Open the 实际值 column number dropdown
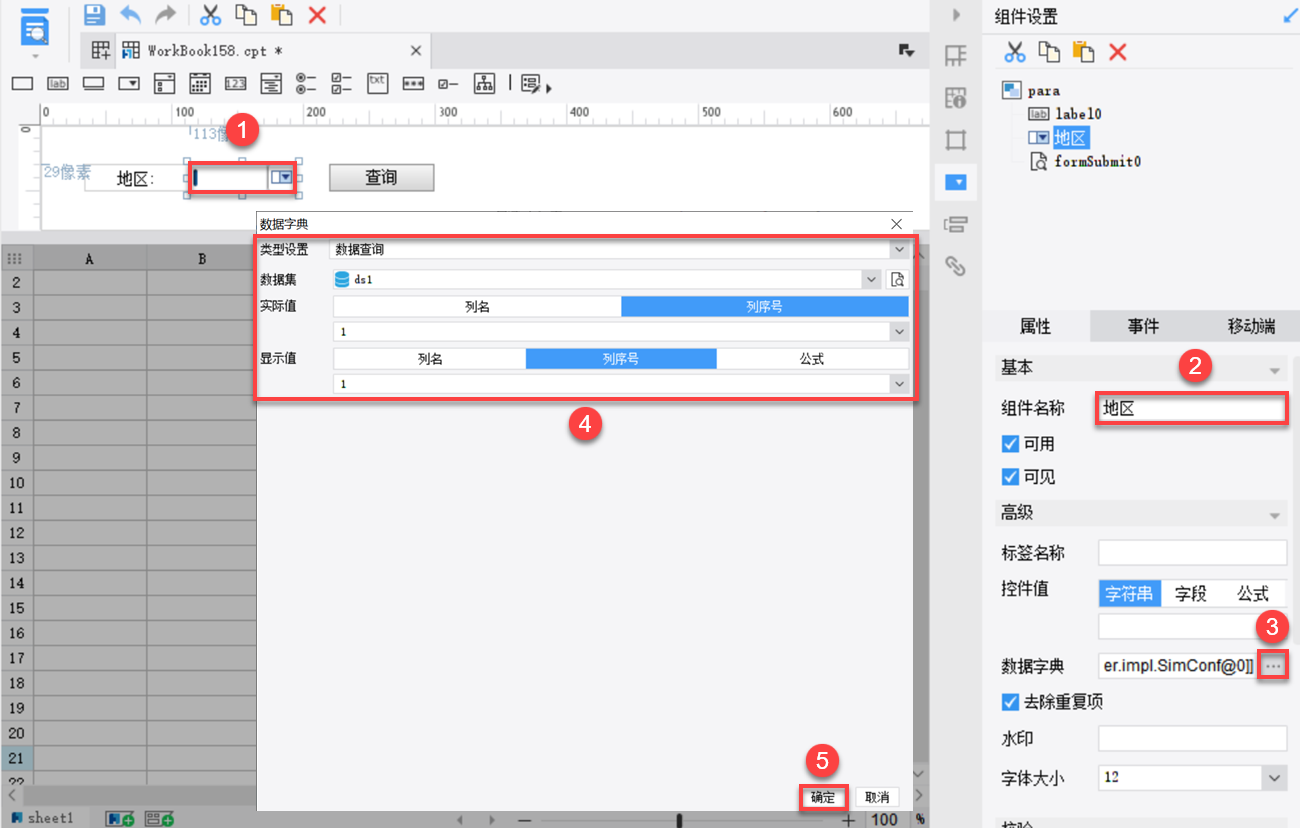 pyautogui.click(x=899, y=331)
